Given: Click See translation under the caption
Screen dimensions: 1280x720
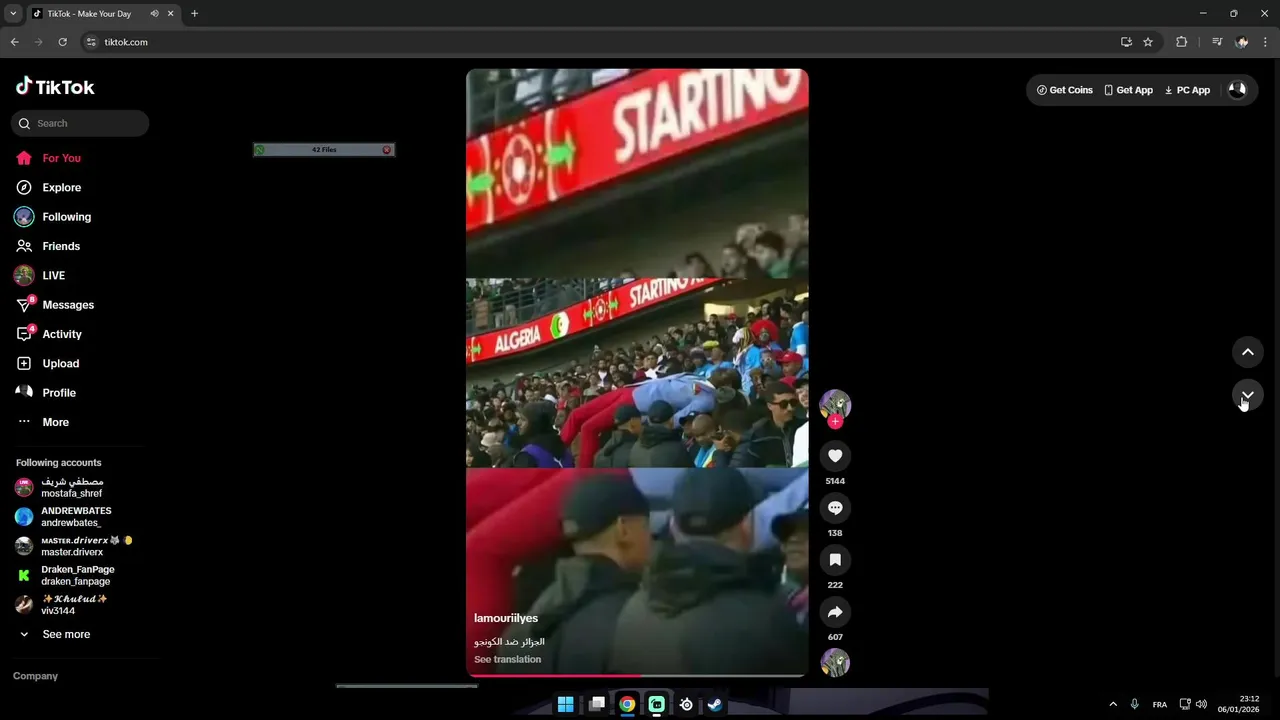Looking at the screenshot, I should [x=507, y=659].
